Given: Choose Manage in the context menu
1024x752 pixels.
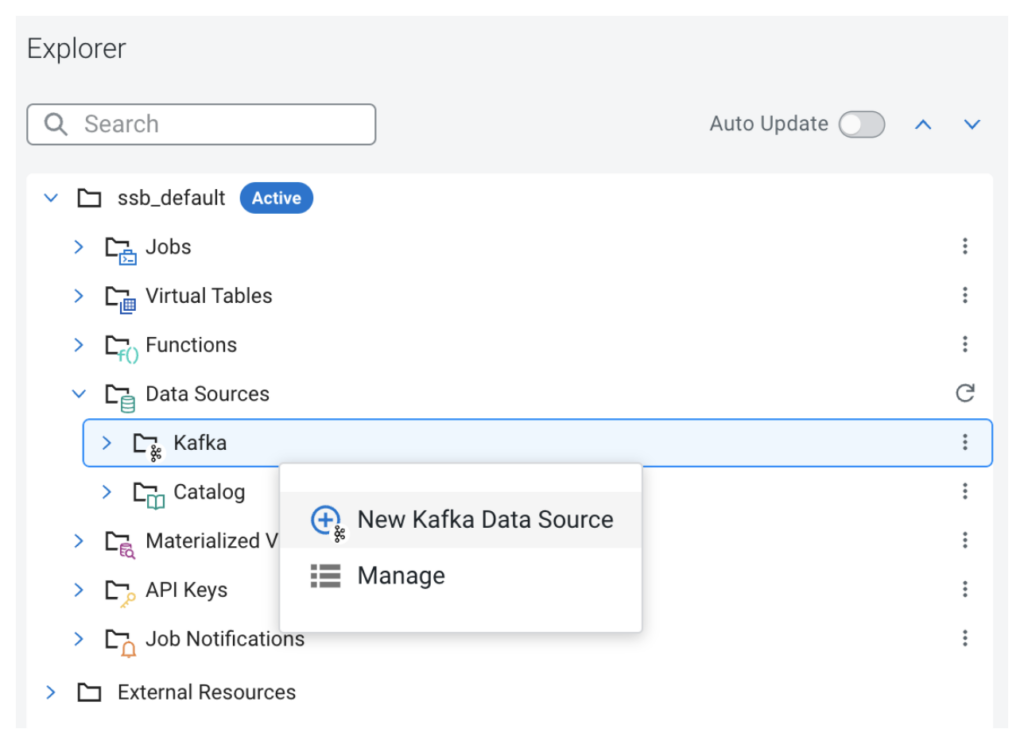Looking at the screenshot, I should tap(401, 575).
